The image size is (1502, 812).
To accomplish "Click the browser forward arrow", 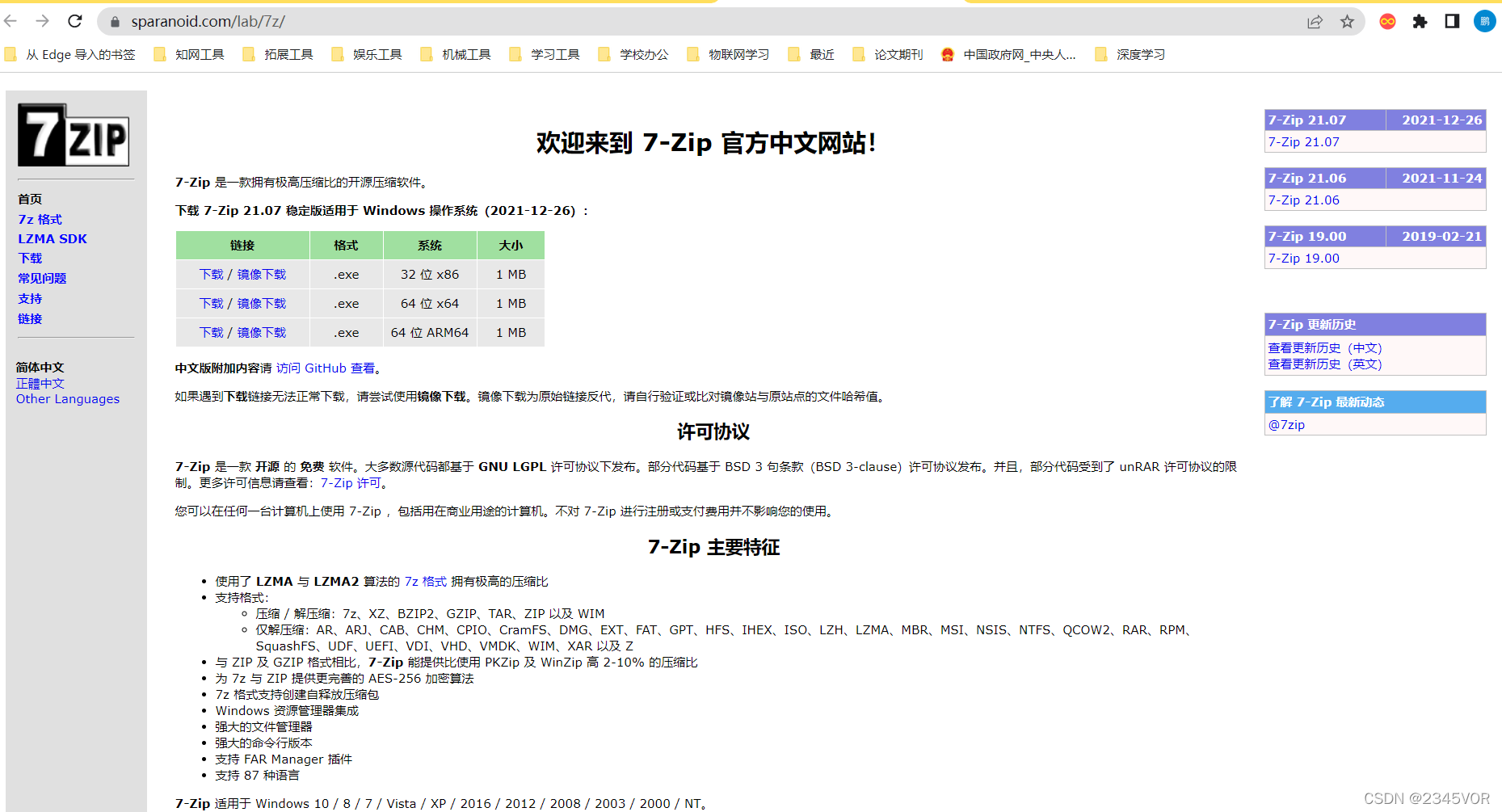I will [43, 21].
